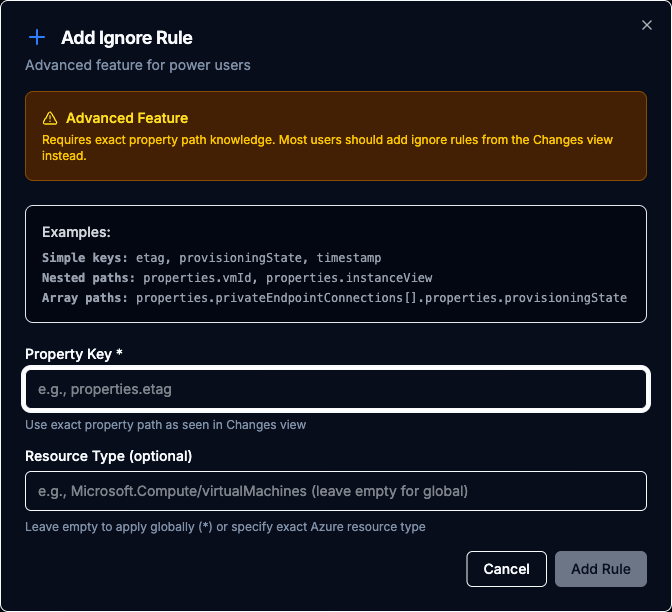Click the 'Use exact property path' hint

165,425
